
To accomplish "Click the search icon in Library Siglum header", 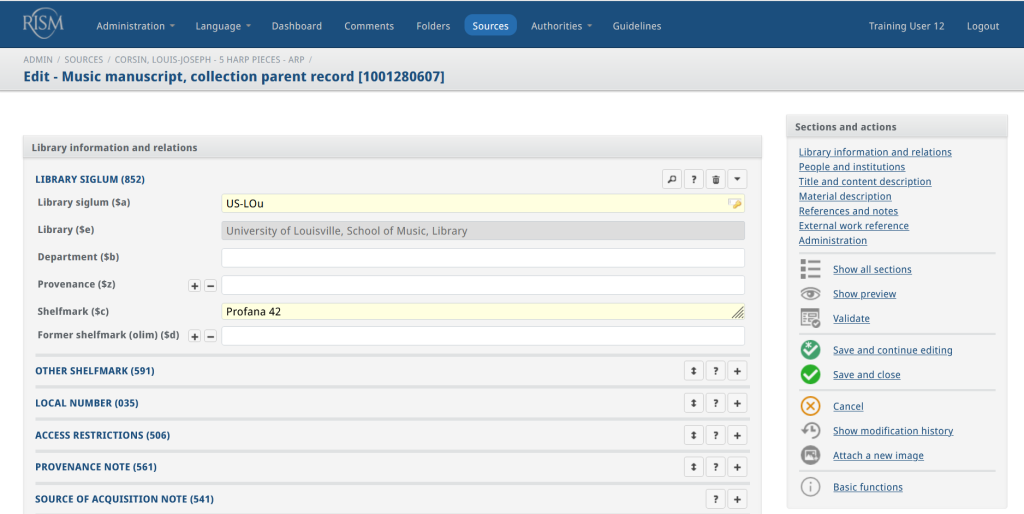I will [672, 180].
